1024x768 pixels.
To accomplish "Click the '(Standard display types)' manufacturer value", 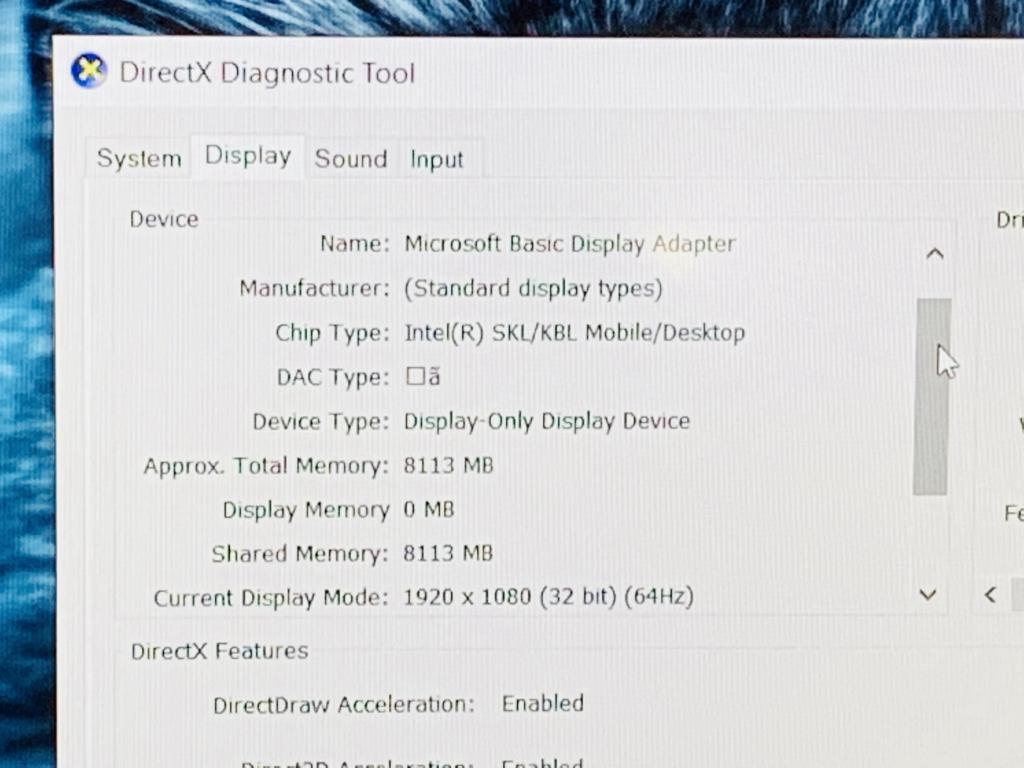I will pyautogui.click(x=533, y=288).
